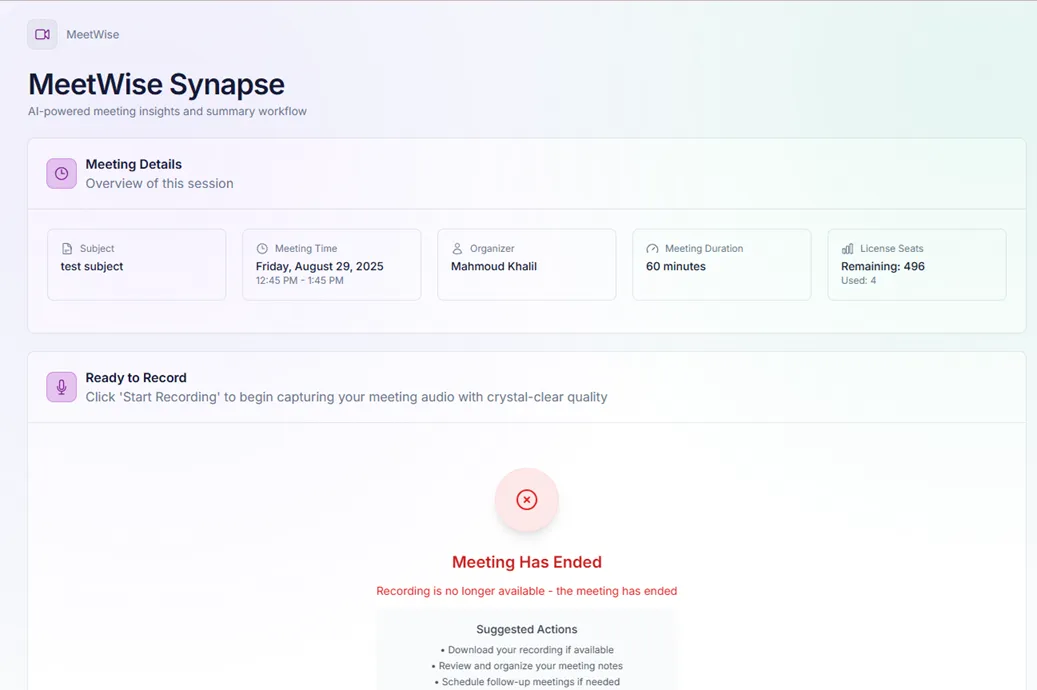Click the 12:45 PM - 1:45 PM time range
1037x690 pixels.
click(x=300, y=280)
